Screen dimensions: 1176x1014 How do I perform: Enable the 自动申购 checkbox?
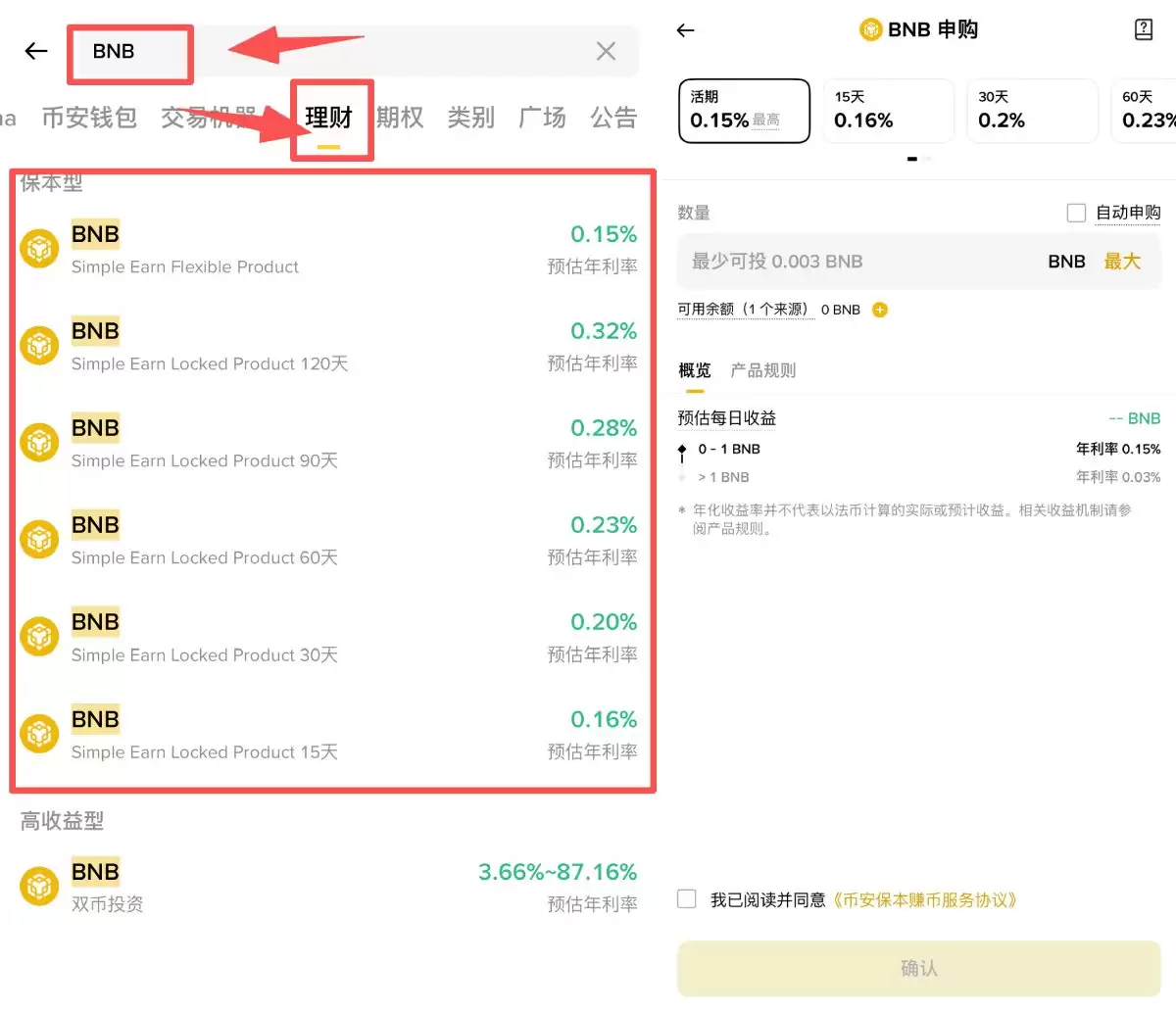(x=1076, y=213)
